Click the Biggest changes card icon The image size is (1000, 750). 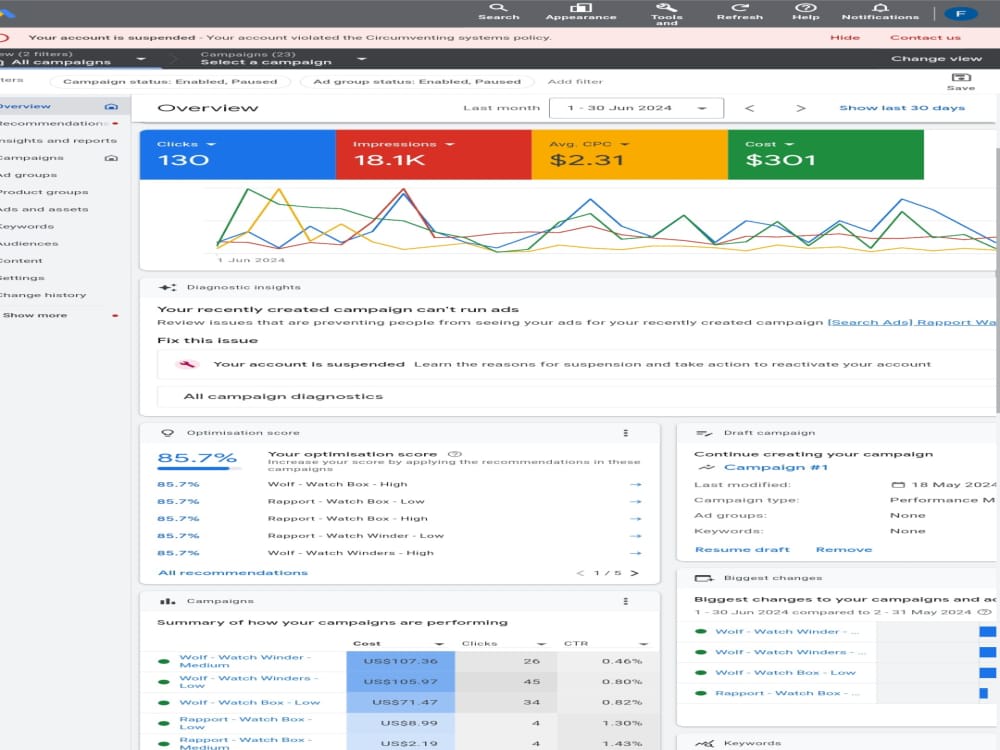(x=703, y=578)
